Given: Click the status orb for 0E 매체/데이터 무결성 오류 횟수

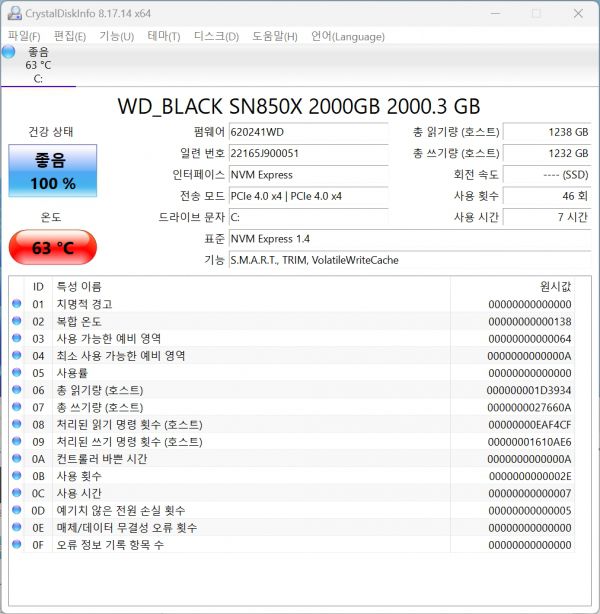Looking at the screenshot, I should pyautogui.click(x=16, y=527).
